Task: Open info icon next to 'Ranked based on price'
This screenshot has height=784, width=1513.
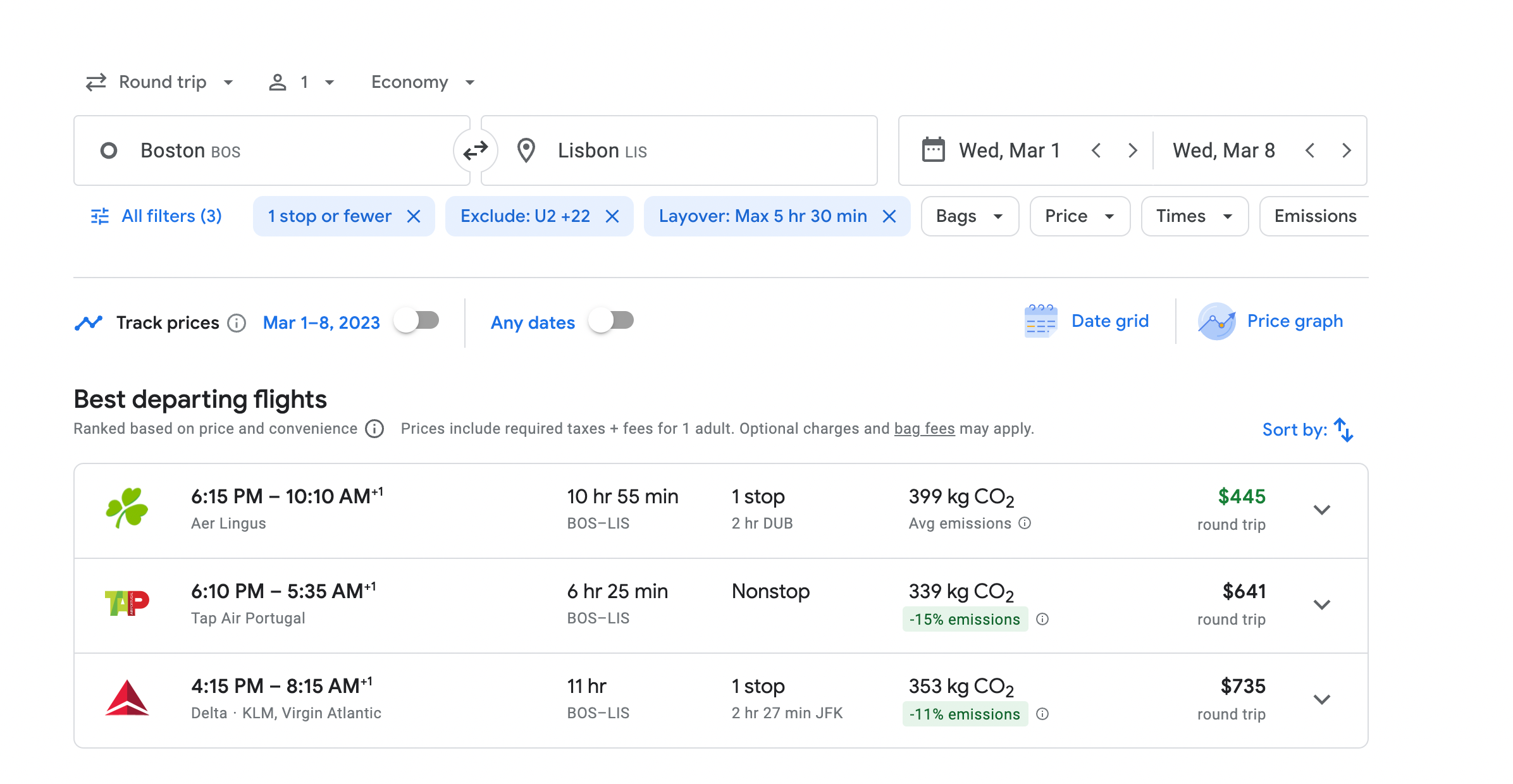Action: click(374, 429)
